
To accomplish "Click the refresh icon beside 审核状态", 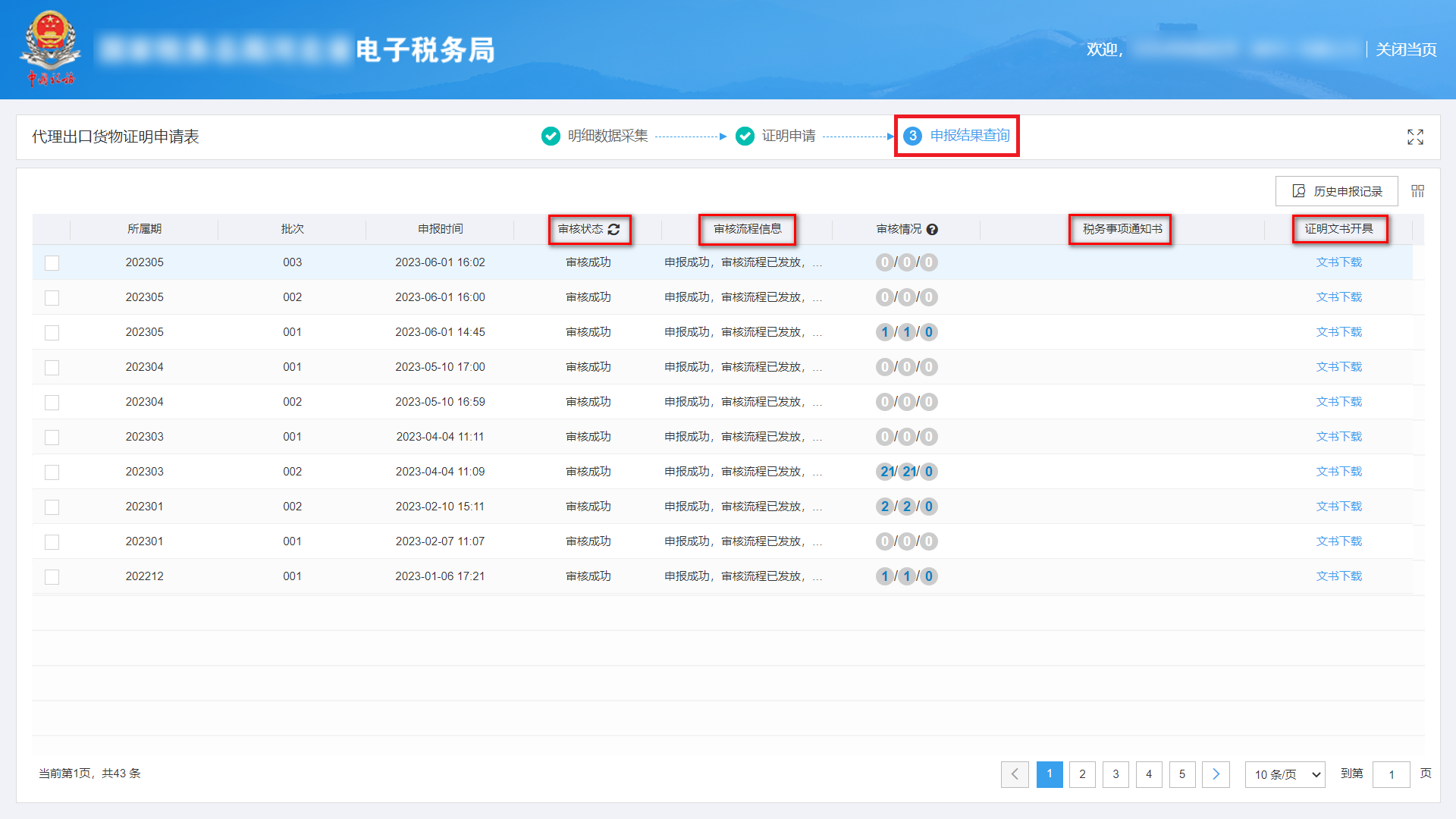I will [613, 229].
